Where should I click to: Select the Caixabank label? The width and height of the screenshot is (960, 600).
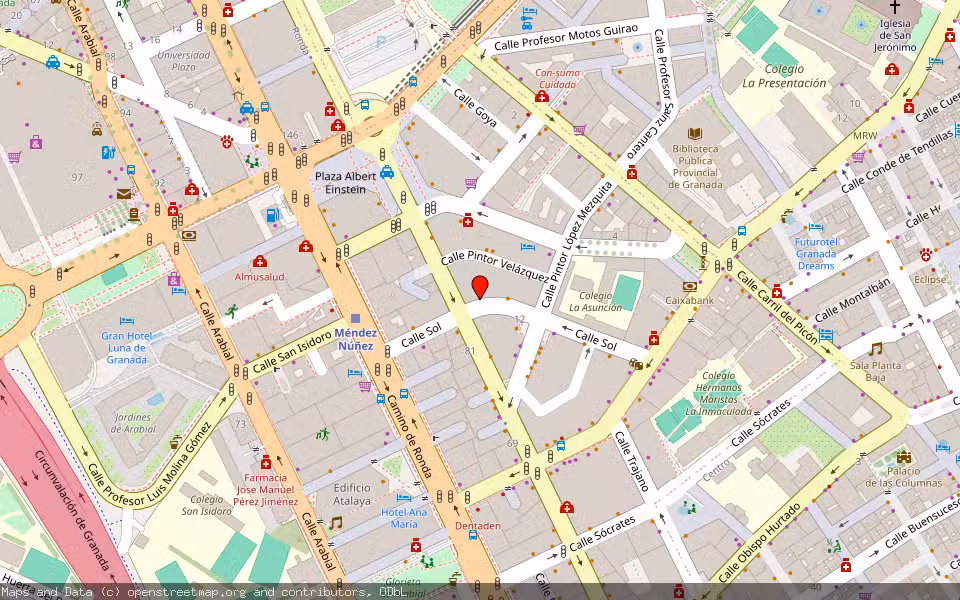point(689,301)
